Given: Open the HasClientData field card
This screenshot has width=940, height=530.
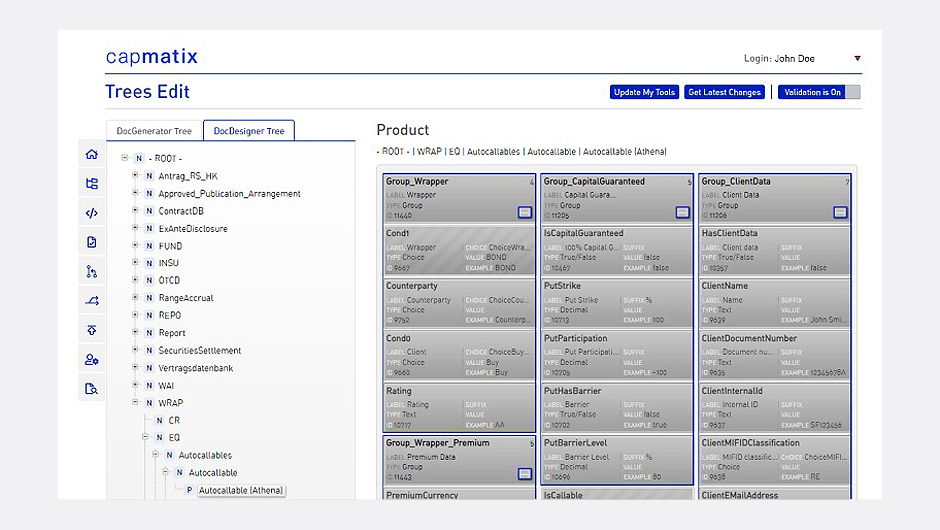Looking at the screenshot, I should tap(775, 250).
